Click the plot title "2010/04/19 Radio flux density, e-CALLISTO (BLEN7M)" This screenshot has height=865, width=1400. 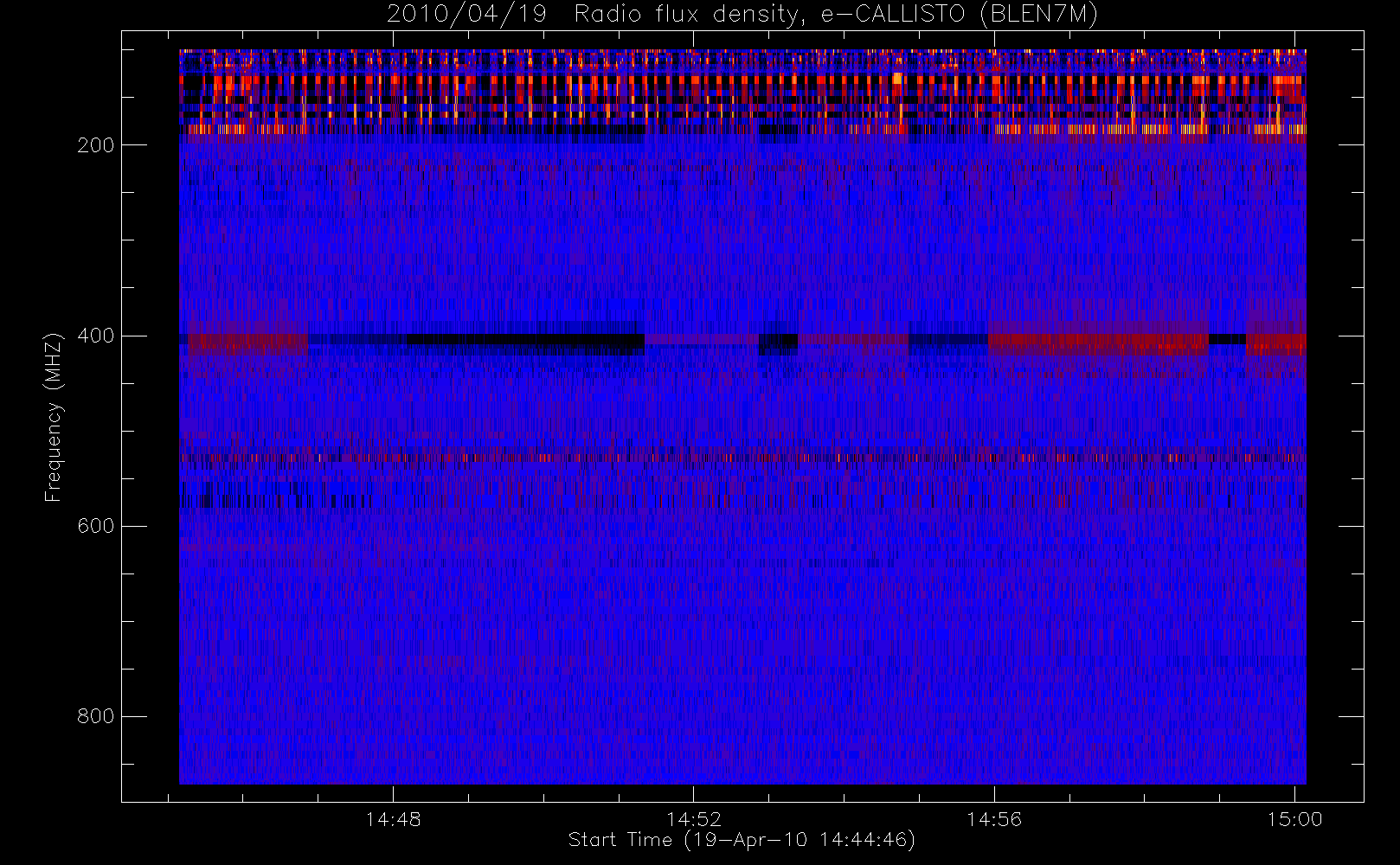pos(742,15)
